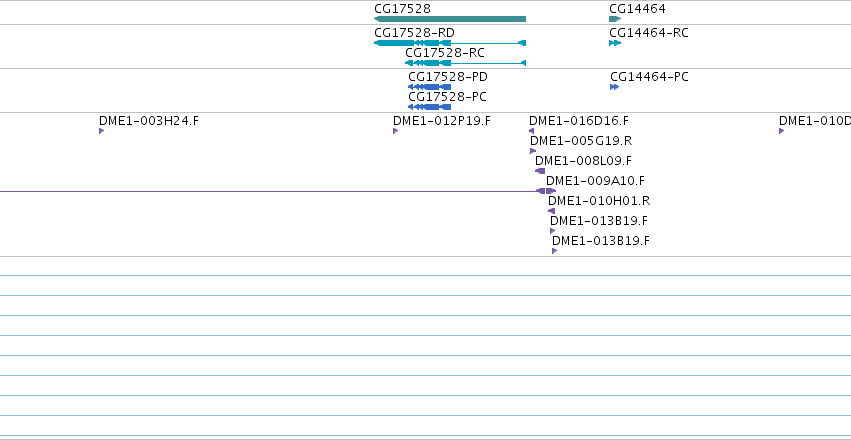Select the purple arrow under DME1-003H24.F
The image size is (851, 440).
pos(101,131)
